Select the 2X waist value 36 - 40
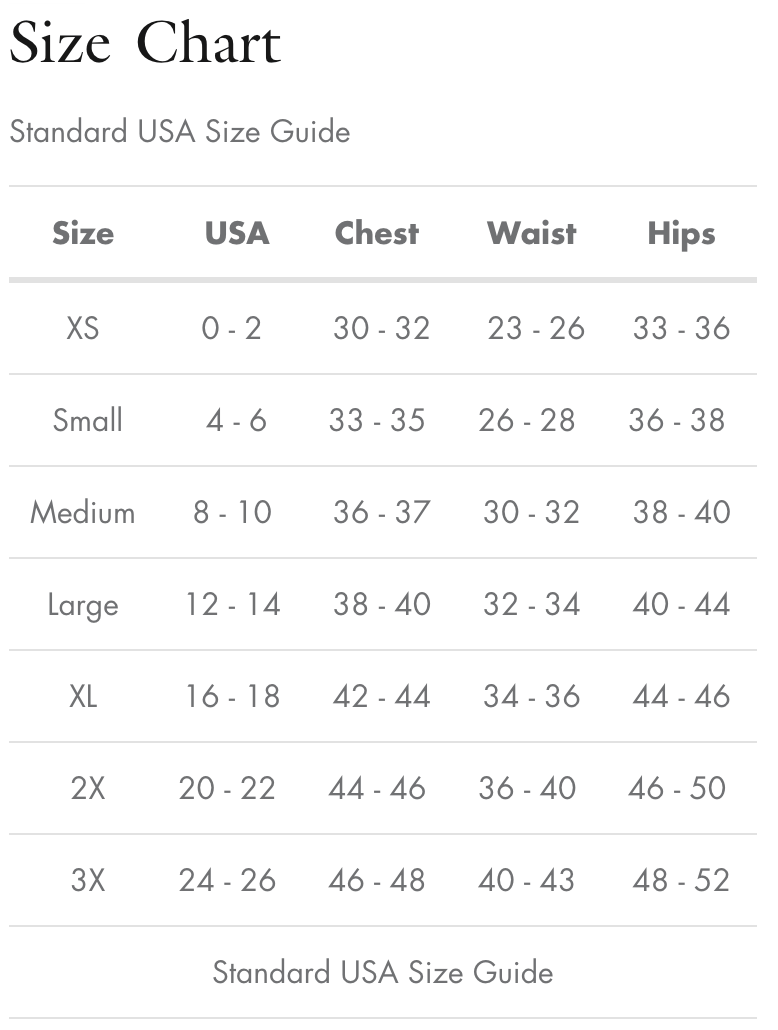 [x=527, y=788]
